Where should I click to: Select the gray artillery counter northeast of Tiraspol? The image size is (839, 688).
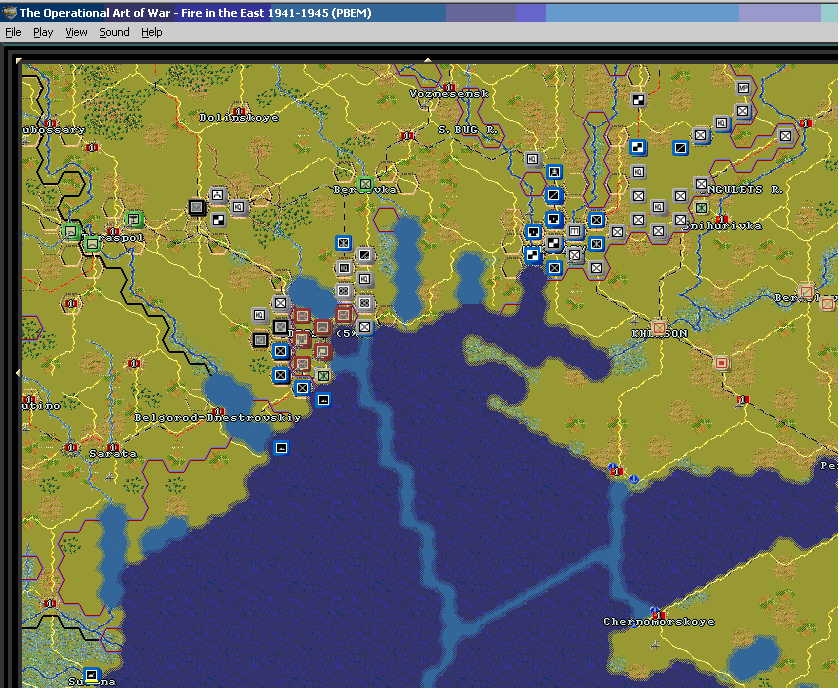click(218, 195)
